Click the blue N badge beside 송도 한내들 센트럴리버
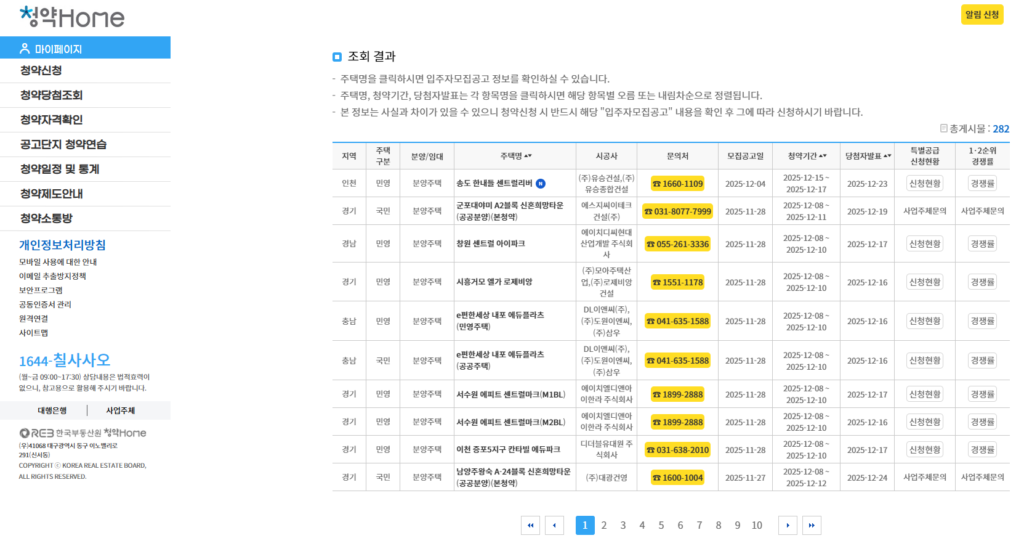 (541, 183)
